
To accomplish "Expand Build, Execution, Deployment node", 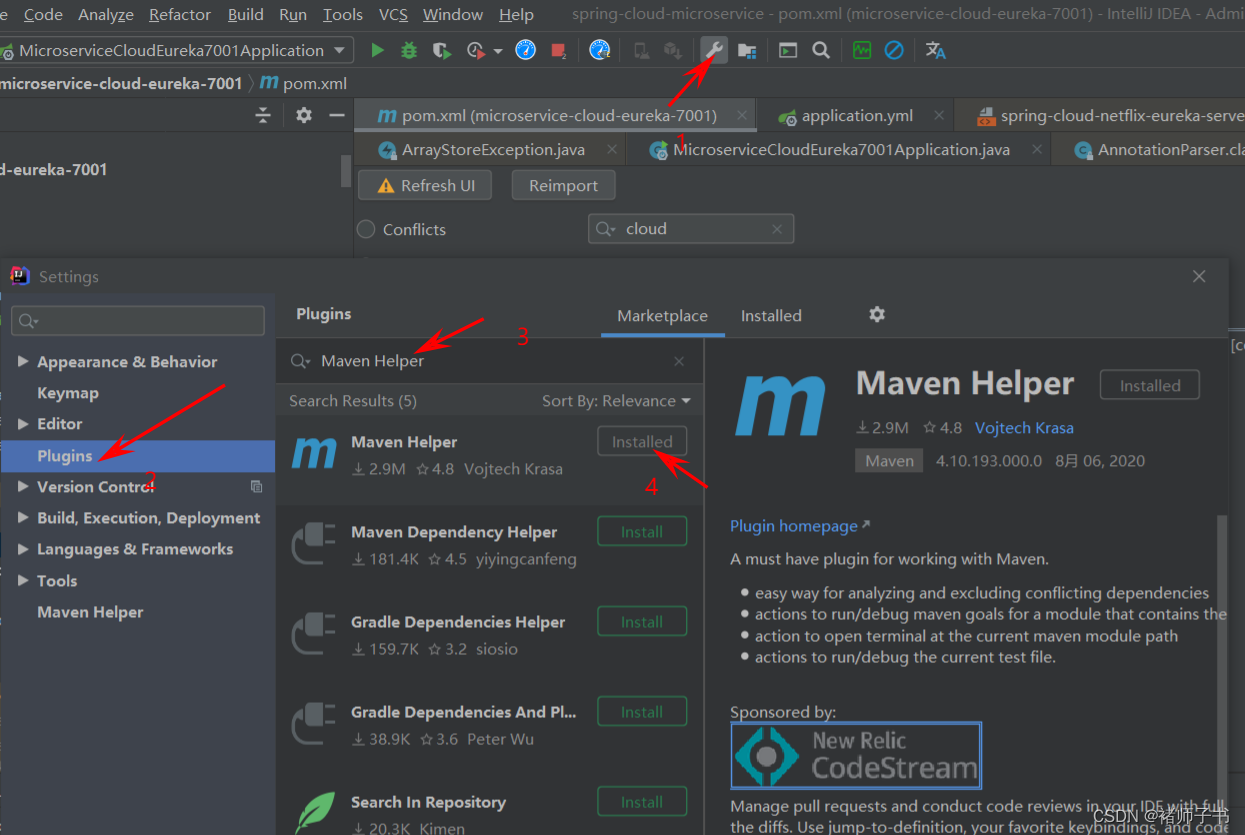I will click(23, 517).
